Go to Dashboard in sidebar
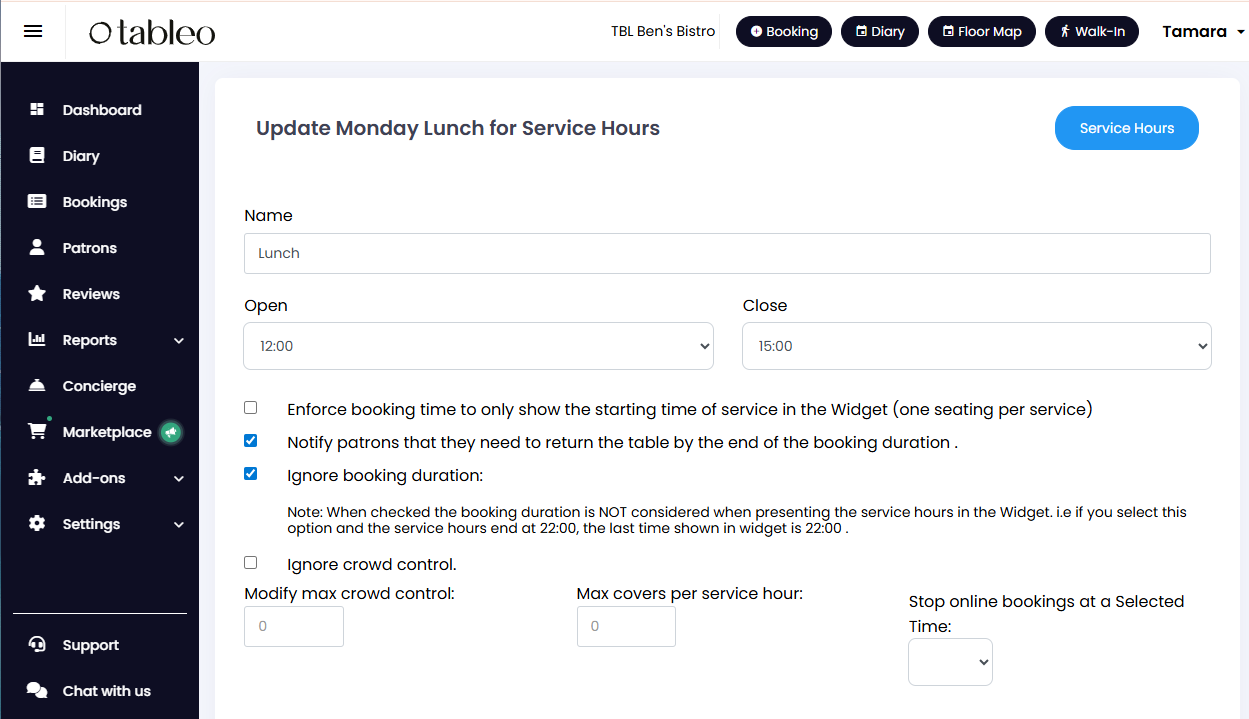 [x=102, y=110]
